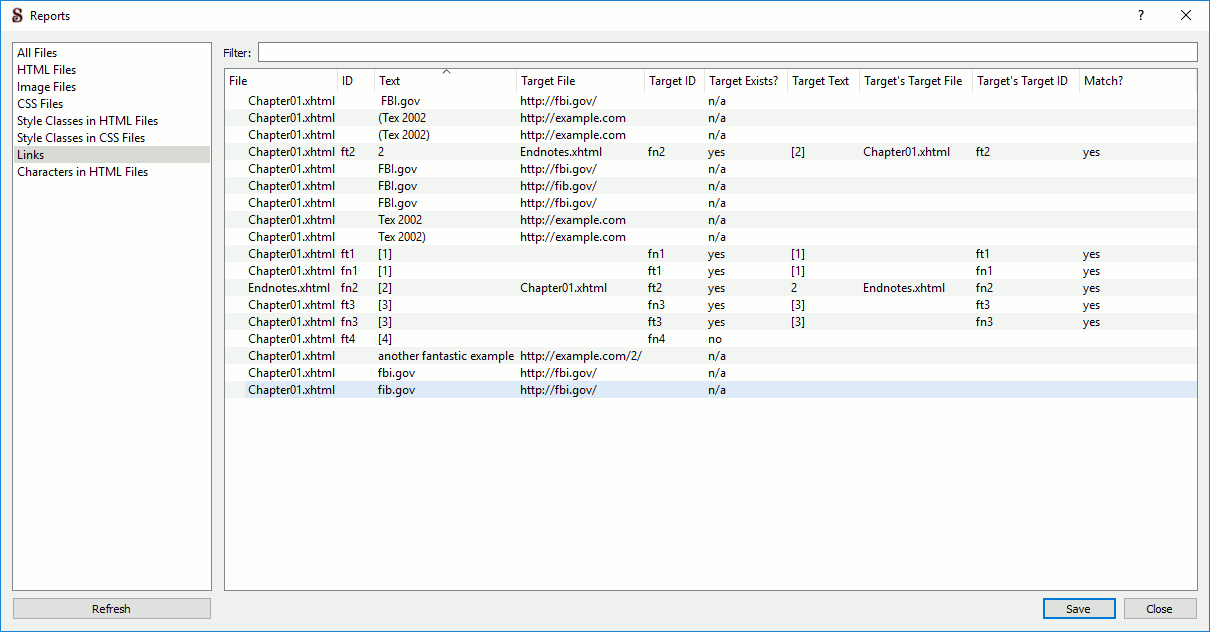Click the Refresh button
The height and width of the screenshot is (632, 1210).
pos(111,608)
